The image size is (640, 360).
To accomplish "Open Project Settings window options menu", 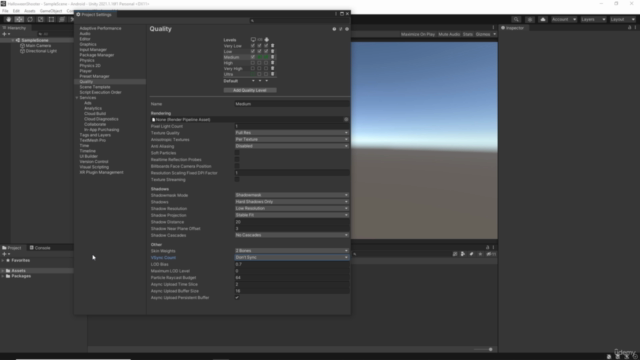I will [336, 14].
